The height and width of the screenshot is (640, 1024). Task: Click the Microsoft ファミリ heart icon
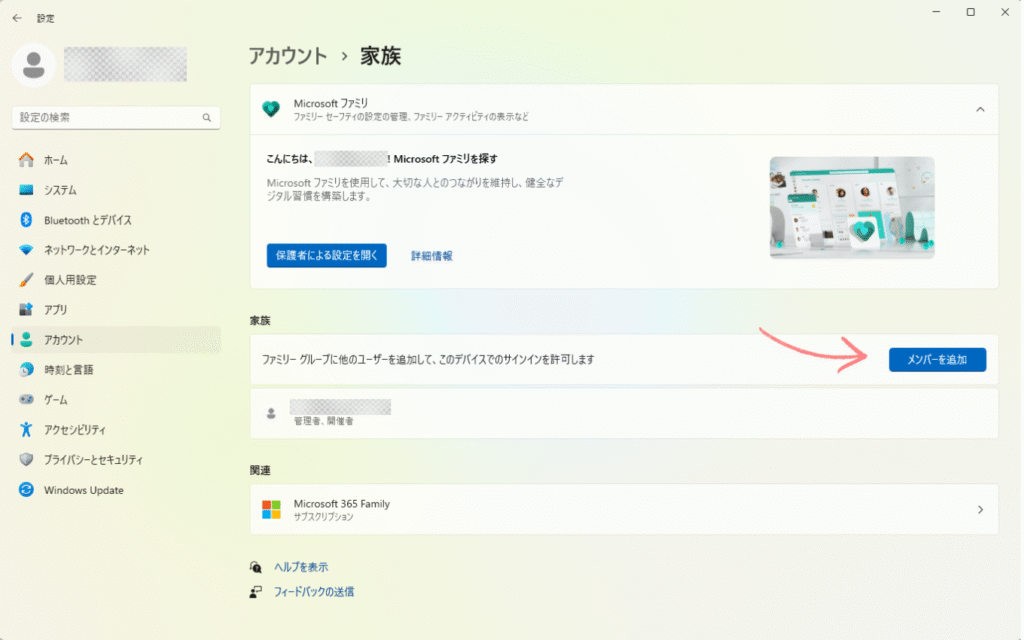[x=271, y=109]
